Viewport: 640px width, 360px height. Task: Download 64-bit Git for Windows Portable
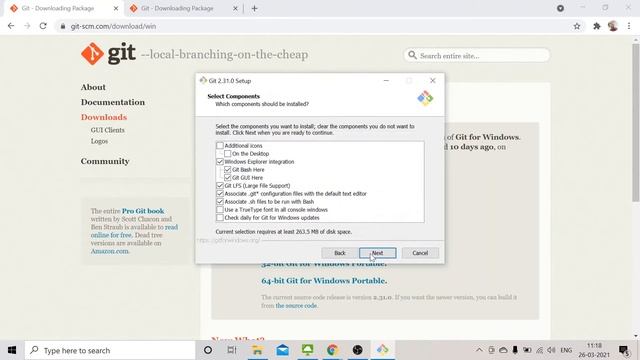tap(324, 281)
